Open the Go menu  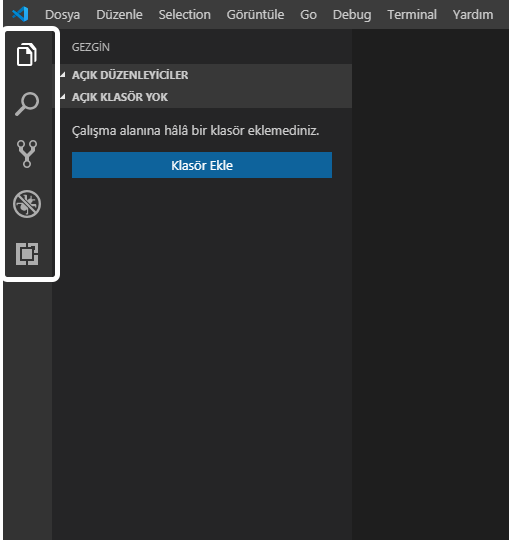[308, 14]
